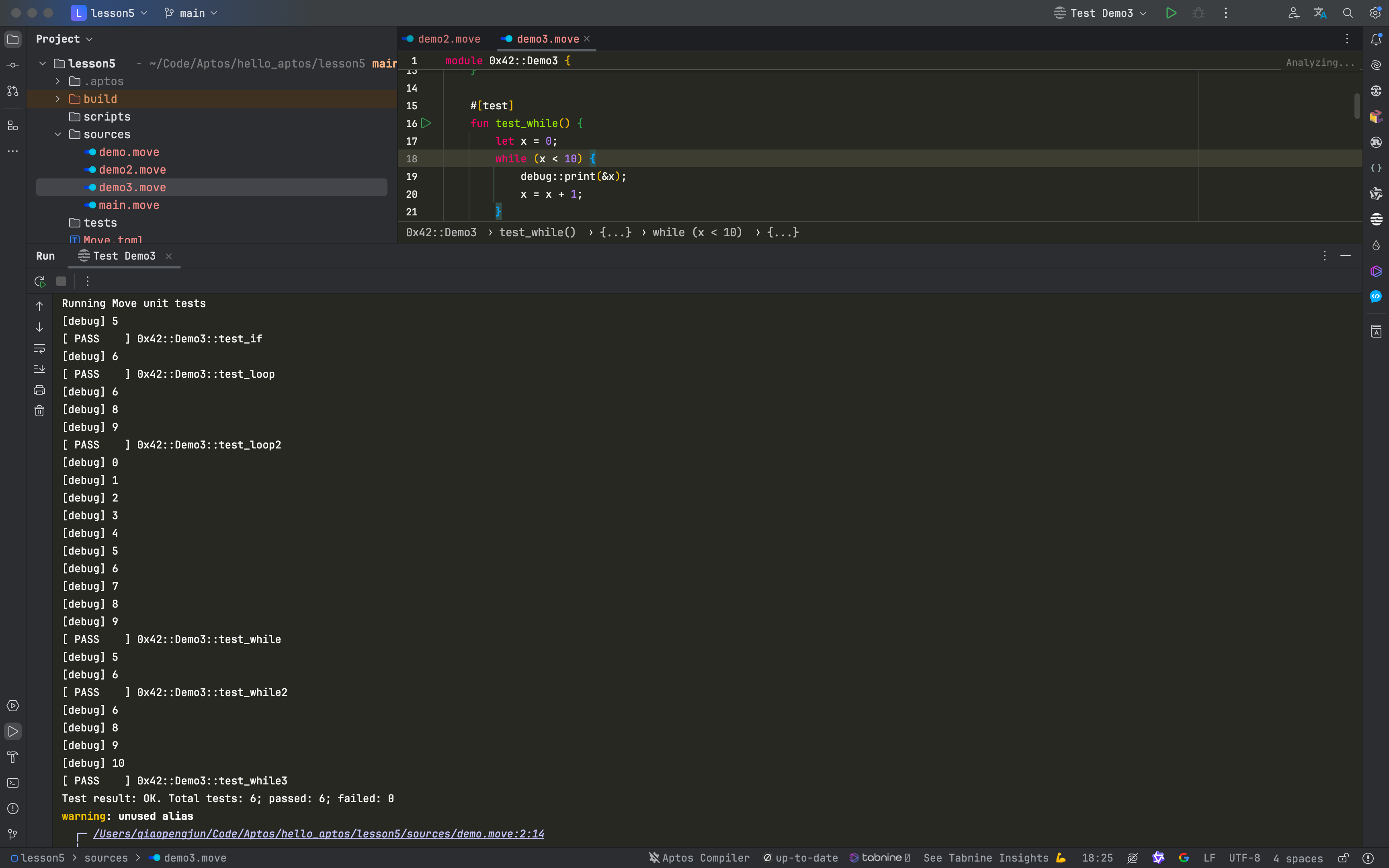The width and height of the screenshot is (1389, 868).
Task: Open the Commit tool window icon
Action: pyautogui.click(x=12, y=65)
